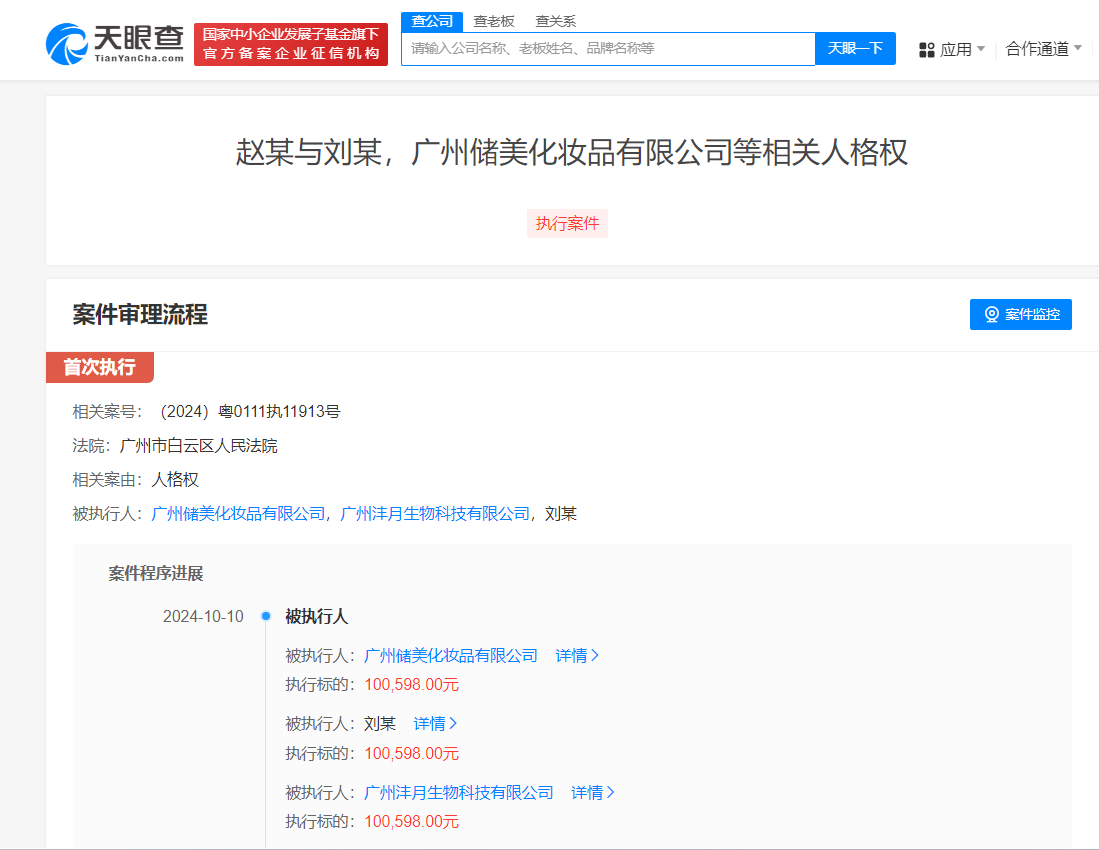The image size is (1099, 850).
Task: Open the 应用 grid icon
Action: (927, 50)
